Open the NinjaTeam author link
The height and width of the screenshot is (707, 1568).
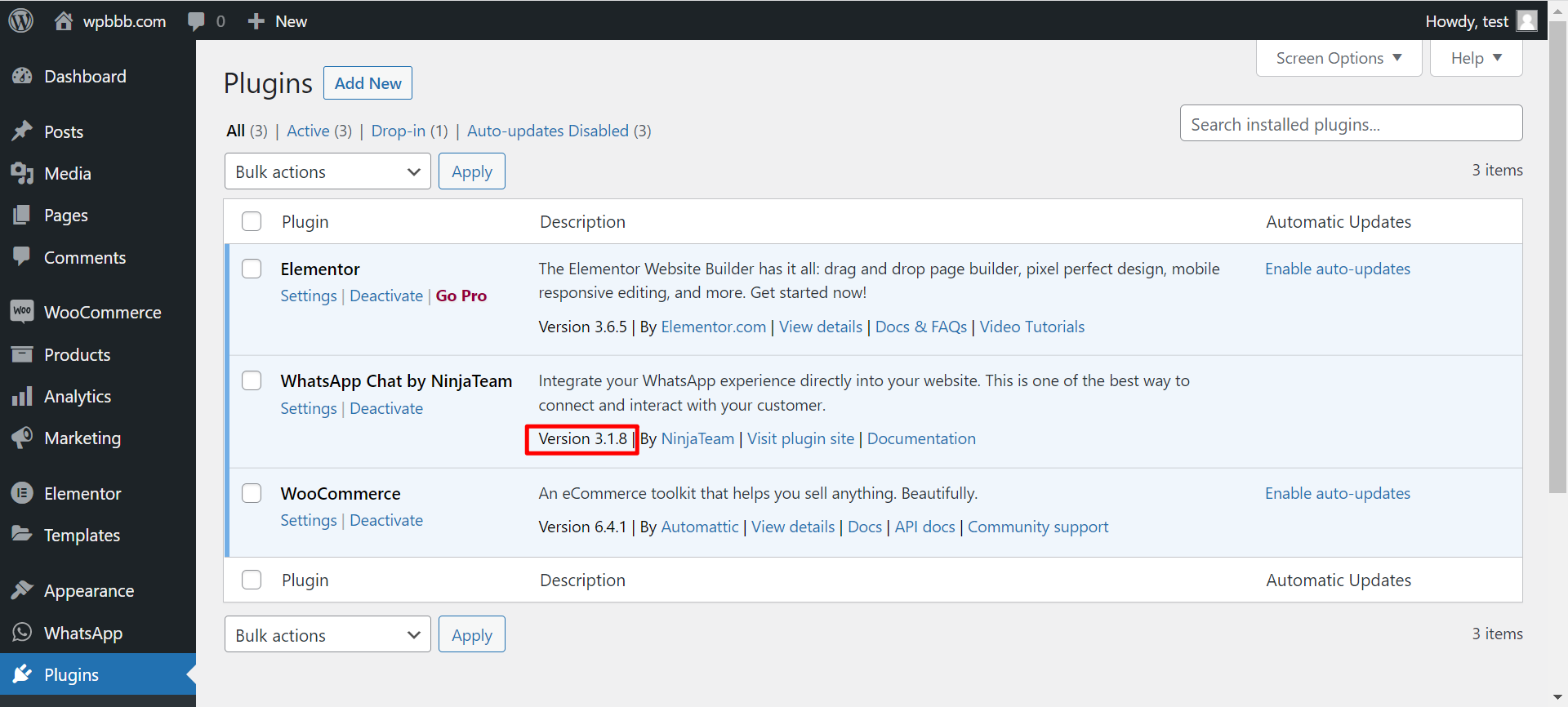(x=697, y=438)
